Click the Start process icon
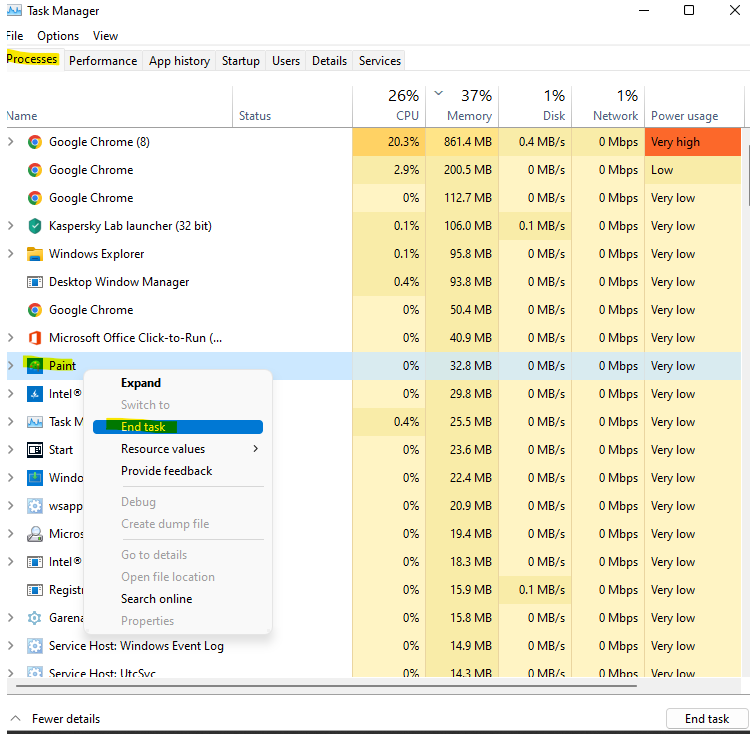The image size is (750, 734). click(x=34, y=450)
